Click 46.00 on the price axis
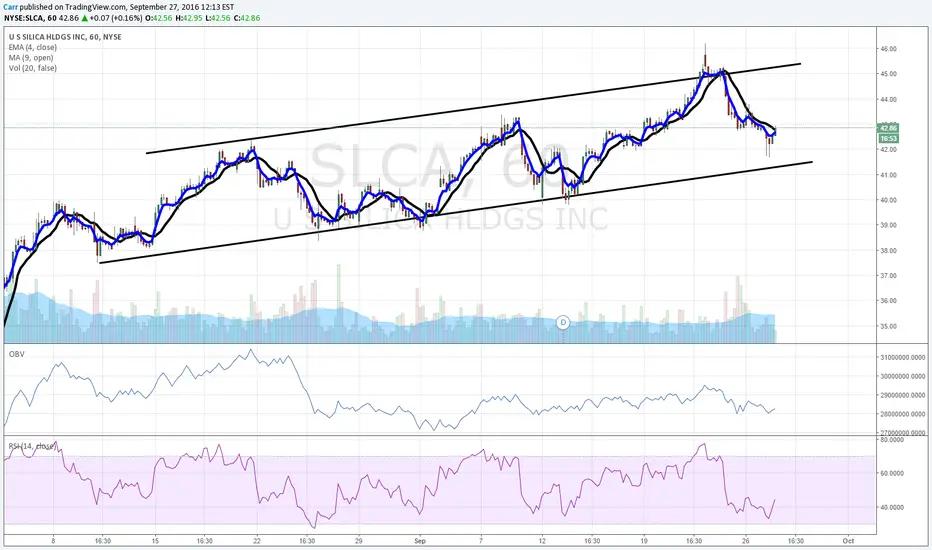The width and height of the screenshot is (932, 550). 889,49
